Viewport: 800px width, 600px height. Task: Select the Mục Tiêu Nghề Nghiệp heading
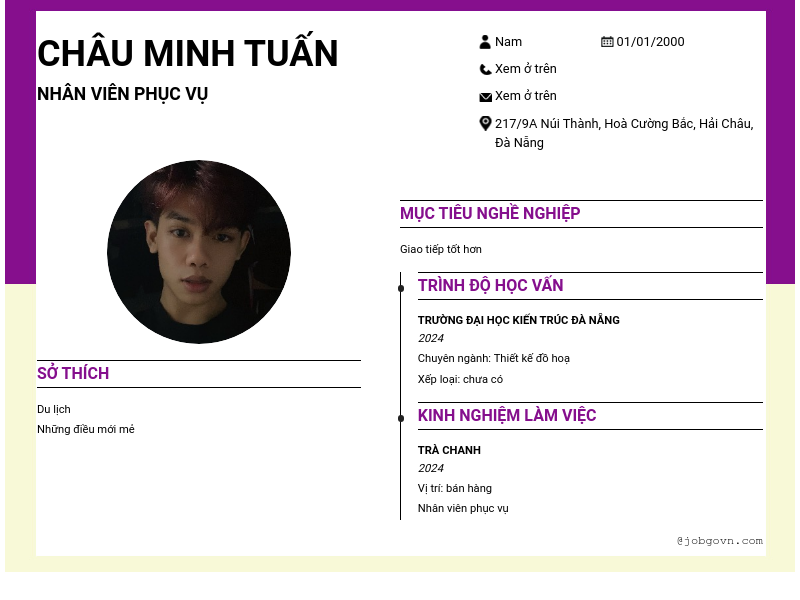point(490,214)
